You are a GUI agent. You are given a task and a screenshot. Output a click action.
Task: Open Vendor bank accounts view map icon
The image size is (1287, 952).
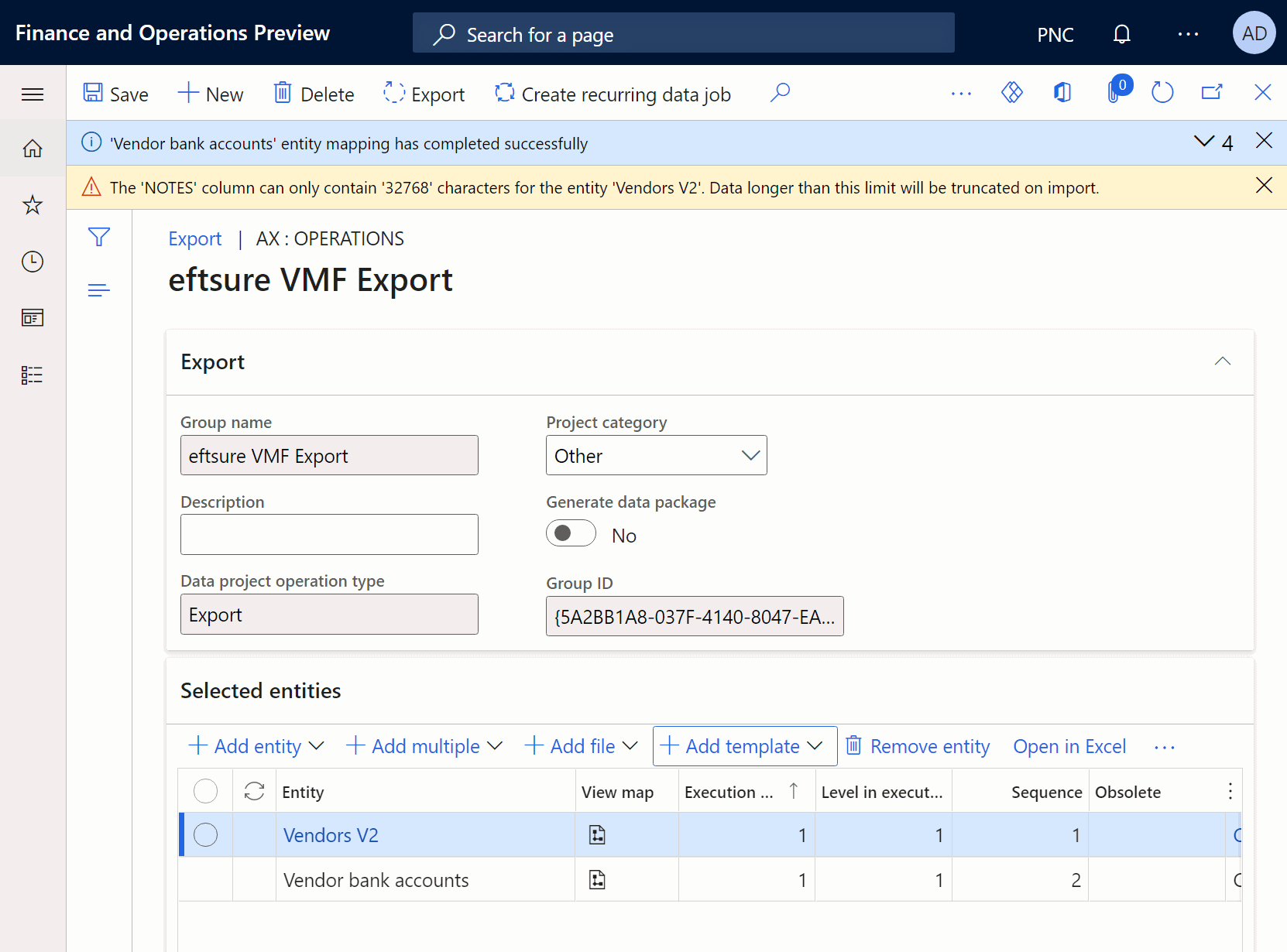pyautogui.click(x=597, y=879)
